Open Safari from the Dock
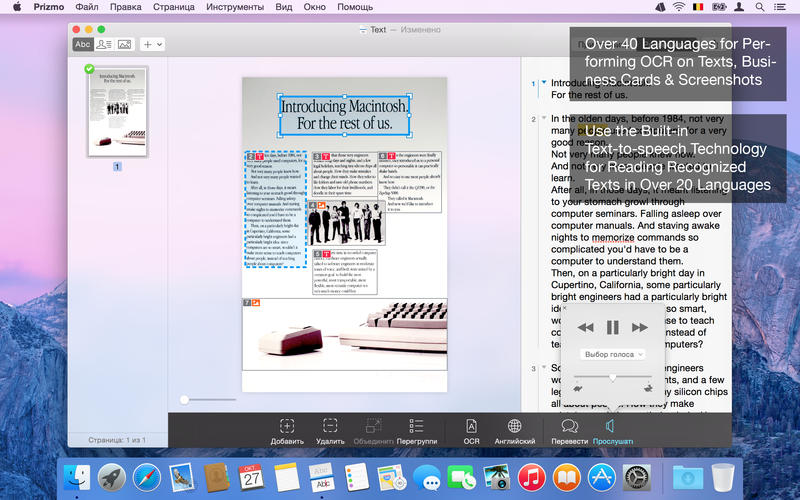Viewport: 800px width, 500px height. (147, 478)
